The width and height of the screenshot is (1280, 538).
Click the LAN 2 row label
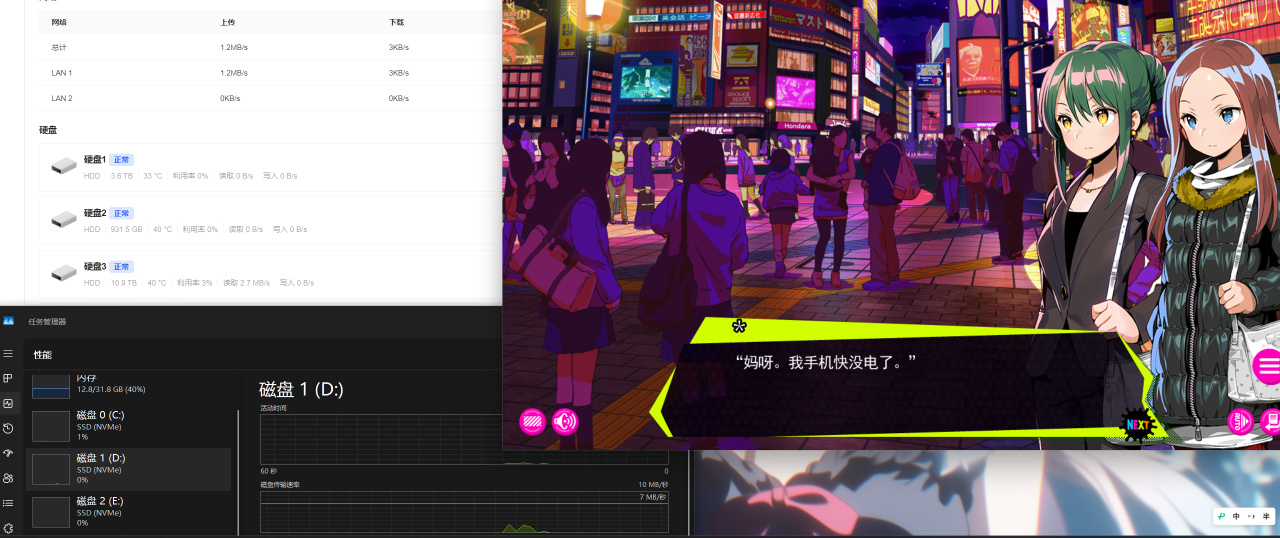point(62,98)
